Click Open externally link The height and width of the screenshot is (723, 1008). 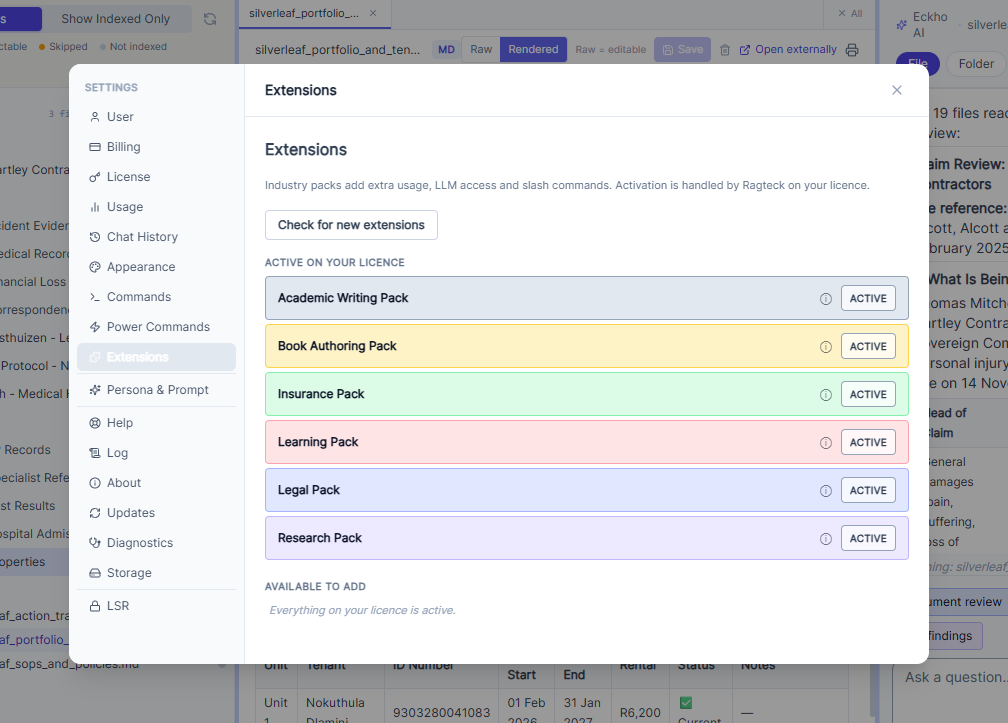coord(788,49)
